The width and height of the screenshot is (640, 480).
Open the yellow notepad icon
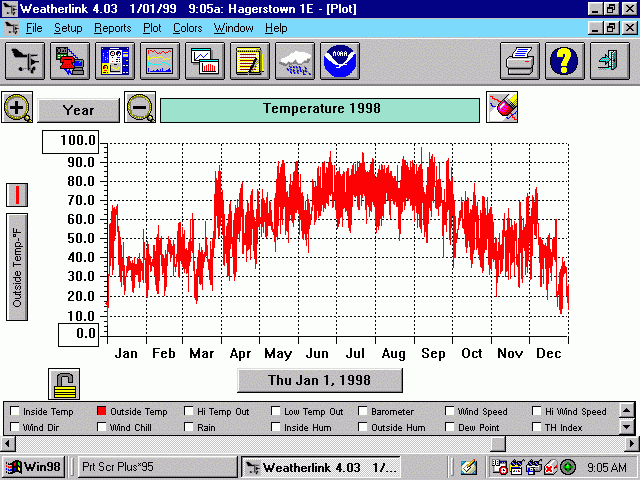pyautogui.click(x=249, y=61)
